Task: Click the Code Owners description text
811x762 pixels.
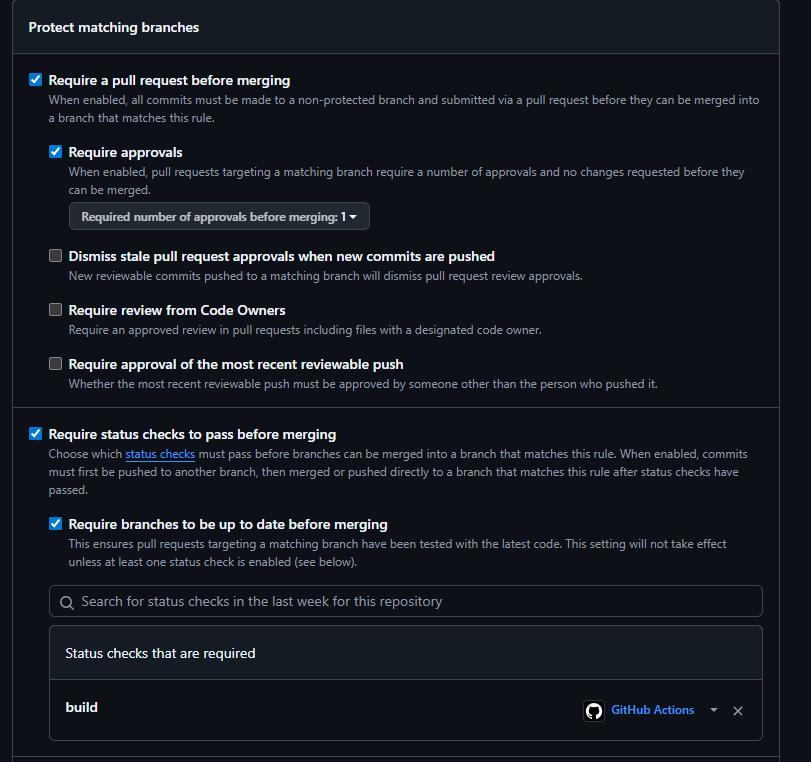Action: pyautogui.click(x=305, y=330)
